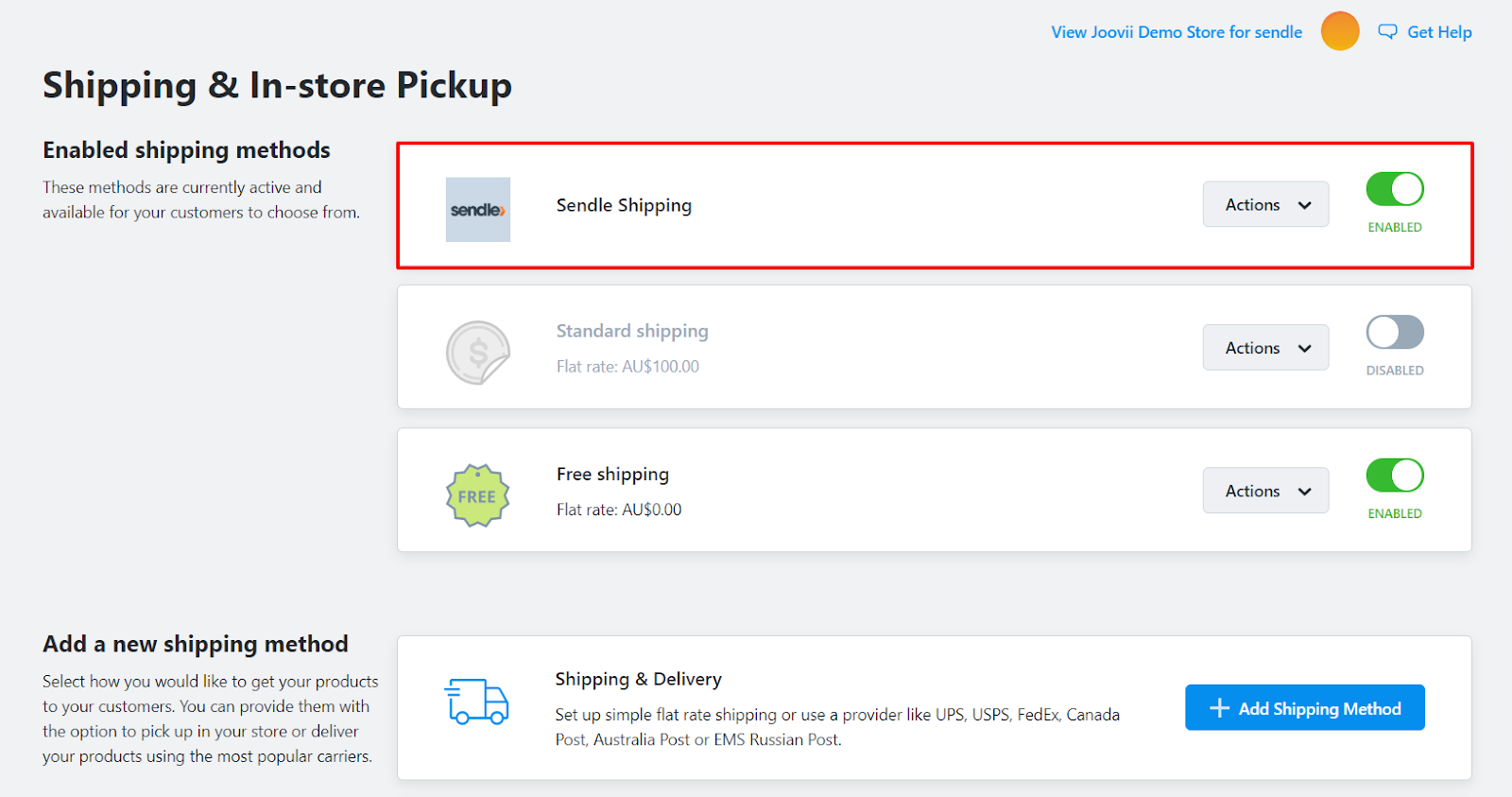Click the delivery truck icon
1512x797 pixels.
click(x=476, y=702)
